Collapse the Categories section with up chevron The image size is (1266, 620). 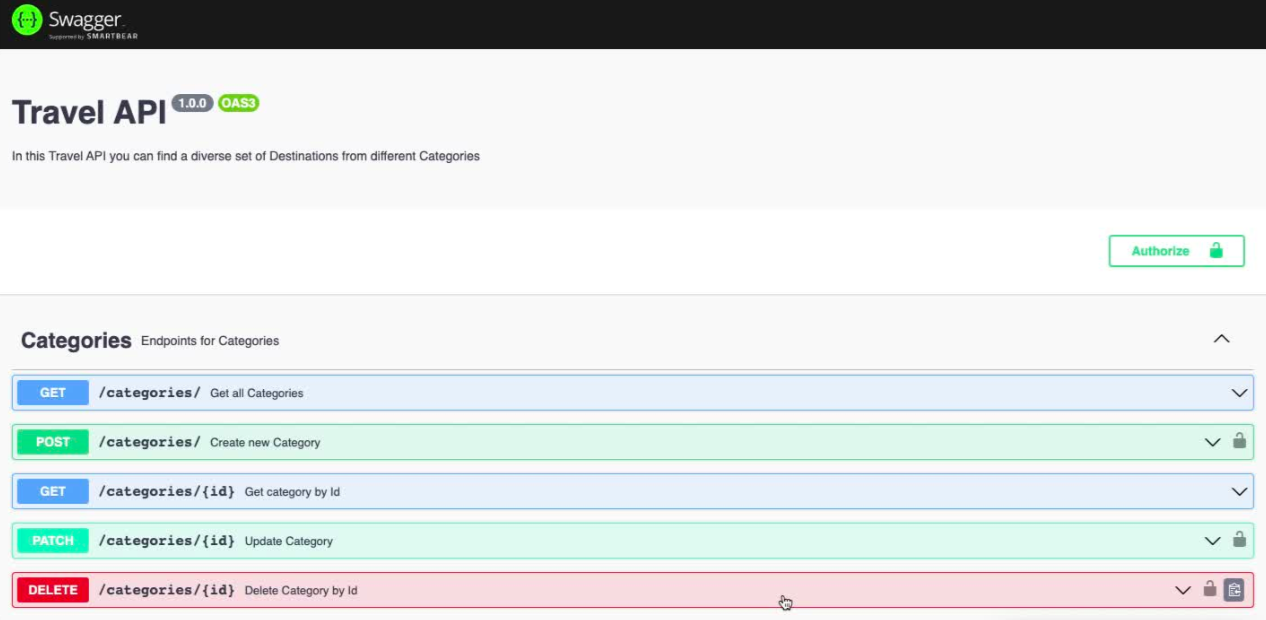pyautogui.click(x=1221, y=339)
